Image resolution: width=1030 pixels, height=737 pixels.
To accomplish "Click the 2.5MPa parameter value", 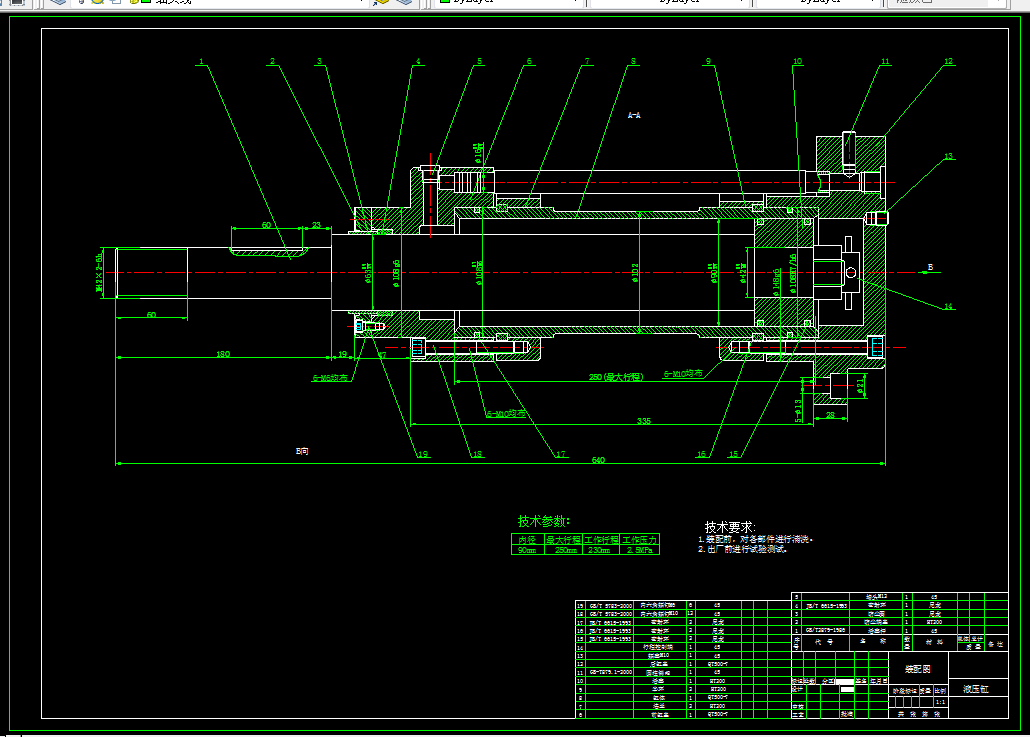I will (x=640, y=550).
